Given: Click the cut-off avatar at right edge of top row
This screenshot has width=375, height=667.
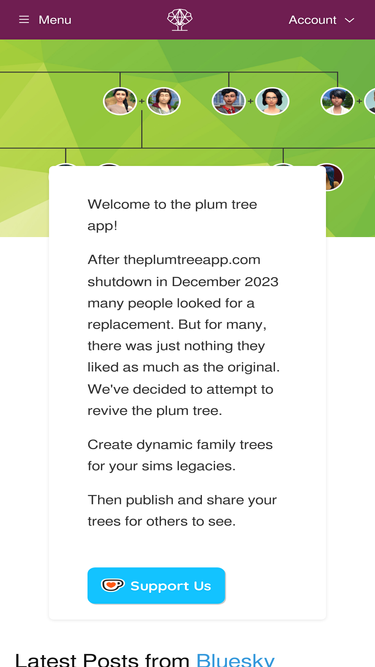Looking at the screenshot, I should pos(370,101).
